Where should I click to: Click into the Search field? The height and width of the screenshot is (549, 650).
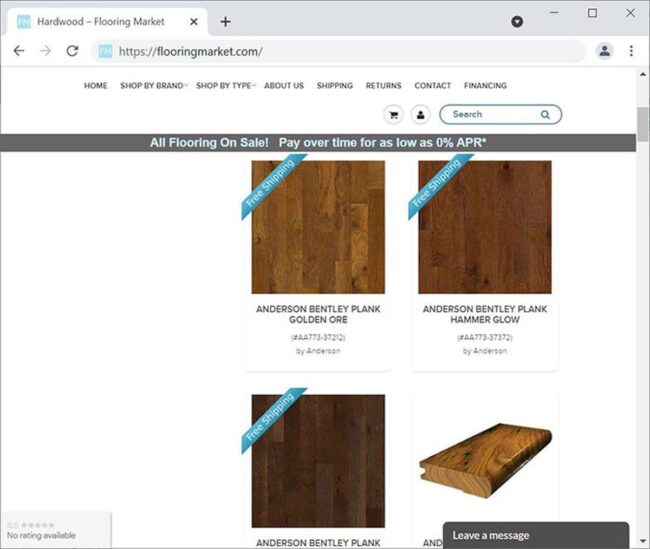coord(500,114)
